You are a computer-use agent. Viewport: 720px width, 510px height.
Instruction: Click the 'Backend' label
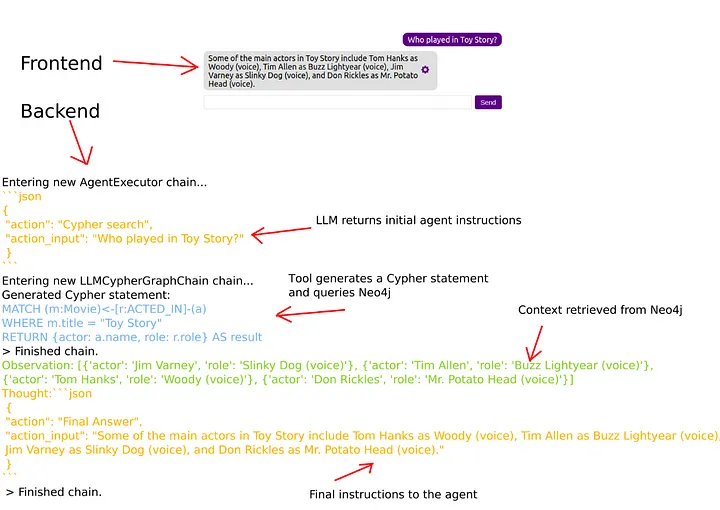click(x=60, y=111)
